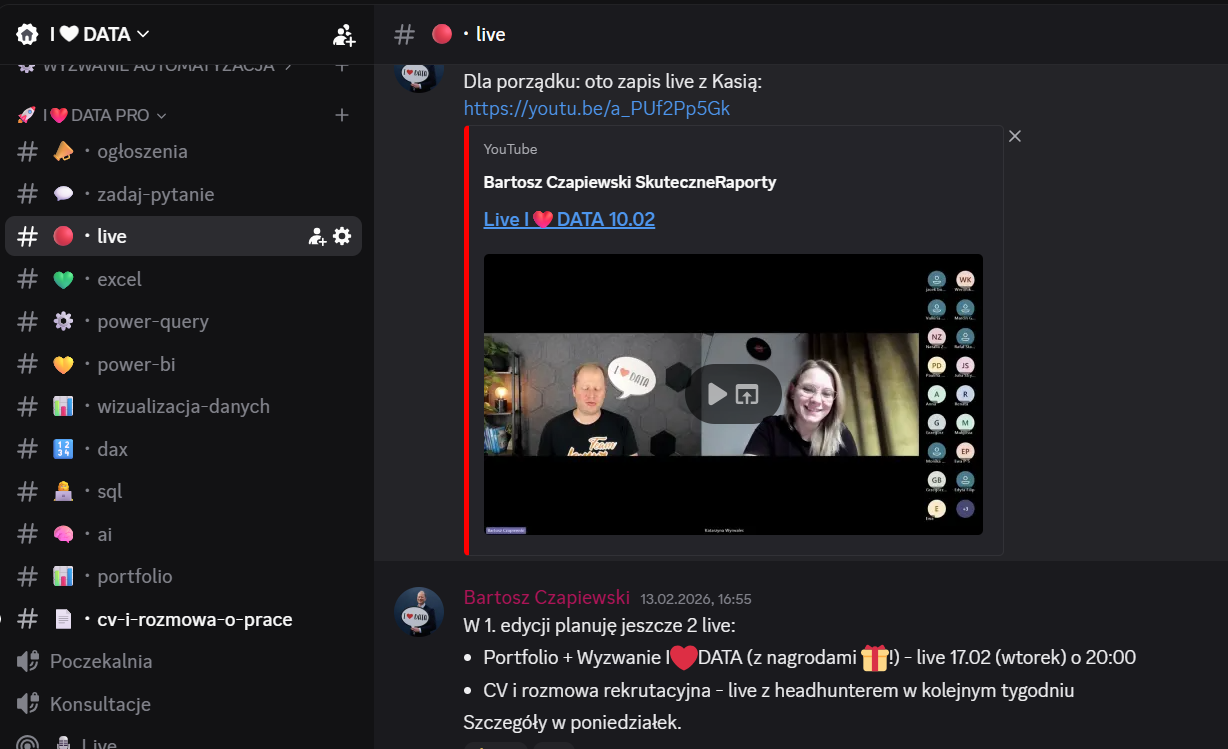The height and width of the screenshot is (749, 1228).
Task: Join the Poczekalnia voice channel
Action: pos(101,661)
